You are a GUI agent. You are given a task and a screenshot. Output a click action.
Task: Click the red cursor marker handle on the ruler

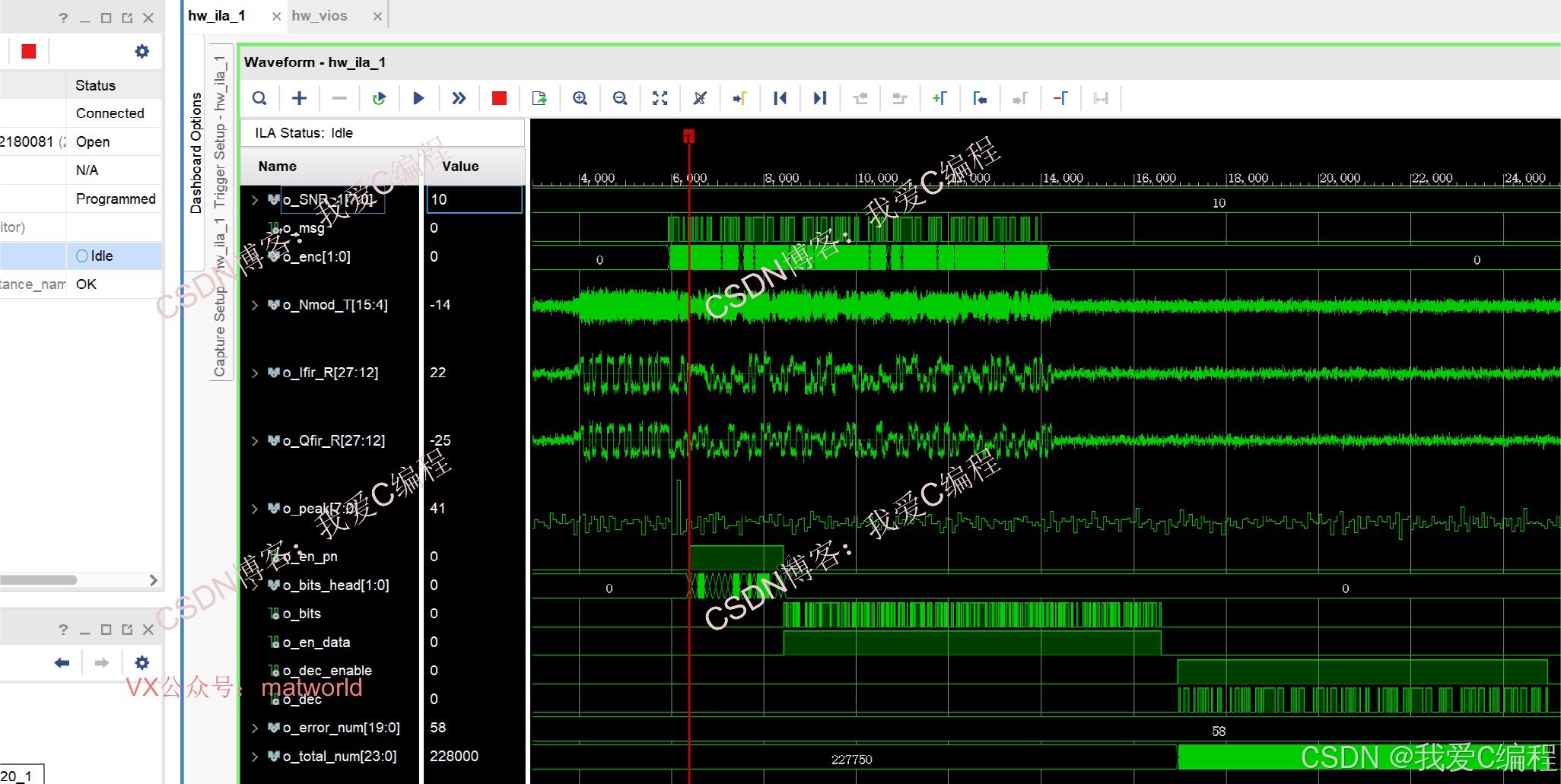[x=688, y=136]
